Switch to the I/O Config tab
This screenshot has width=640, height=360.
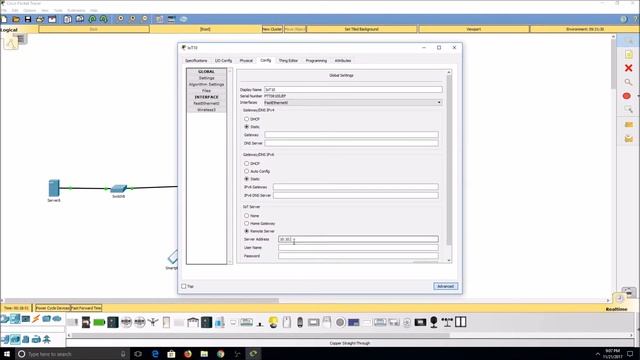[x=223, y=60]
